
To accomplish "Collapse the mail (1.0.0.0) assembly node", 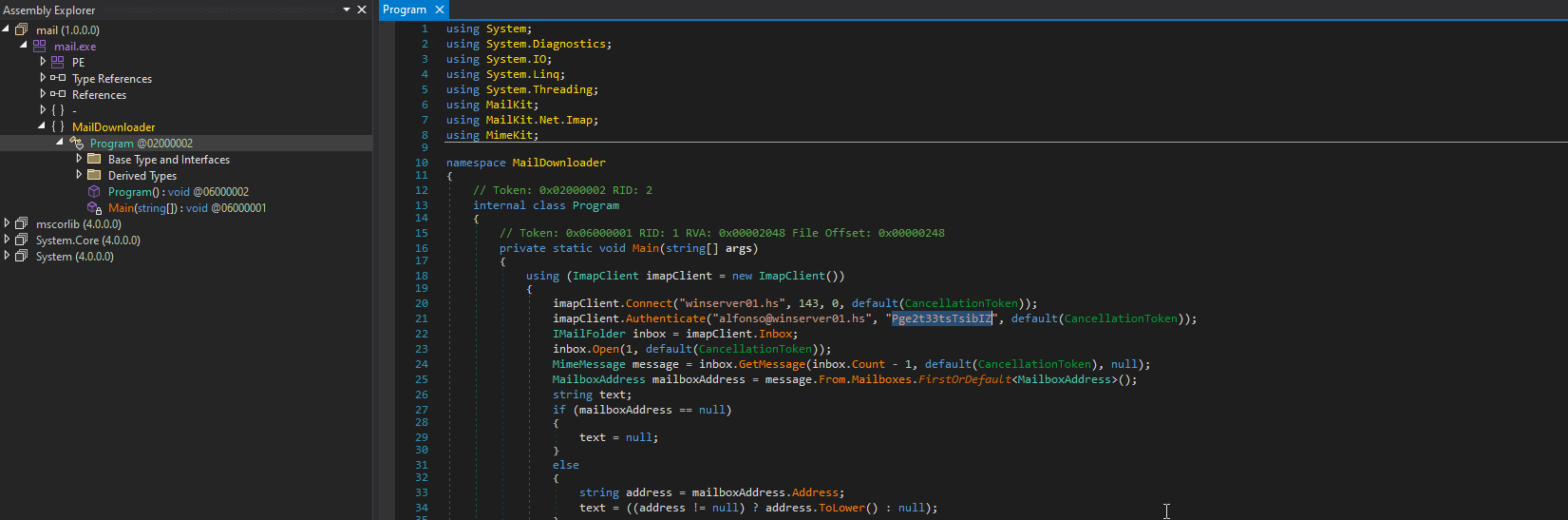I will click(6, 29).
